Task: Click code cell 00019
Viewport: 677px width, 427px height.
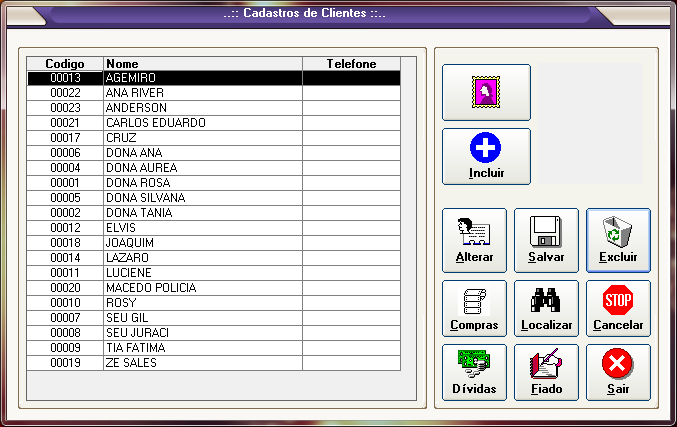Action: pyautogui.click(x=65, y=363)
